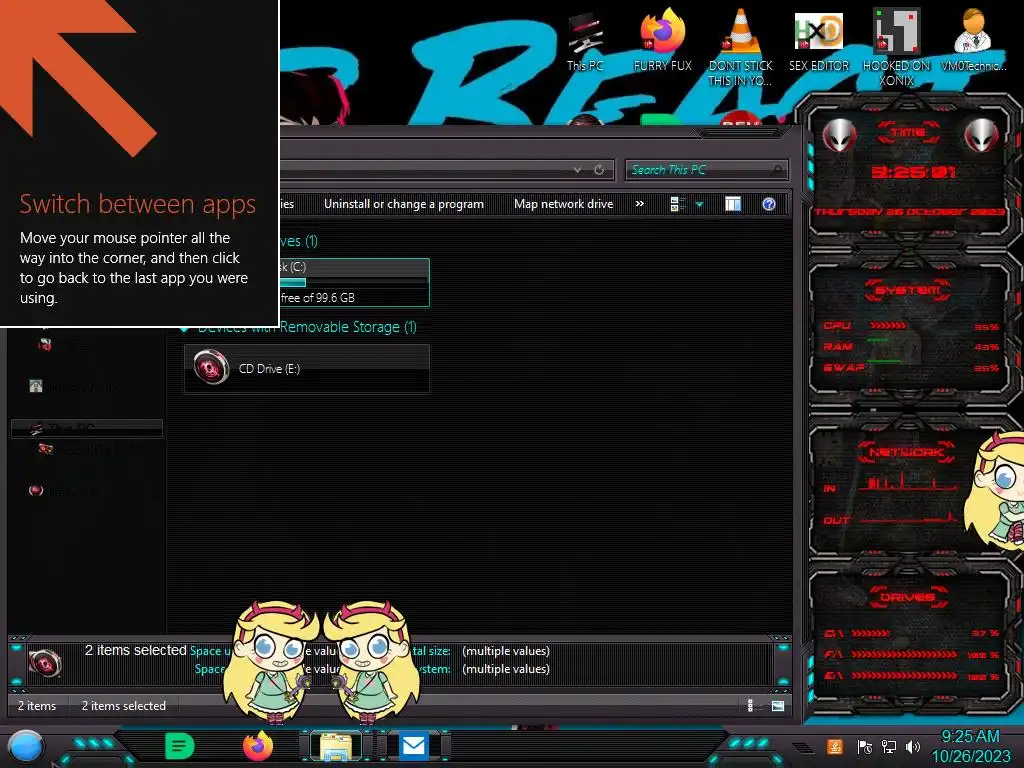Click the TIME widget clock readout

[x=914, y=172]
